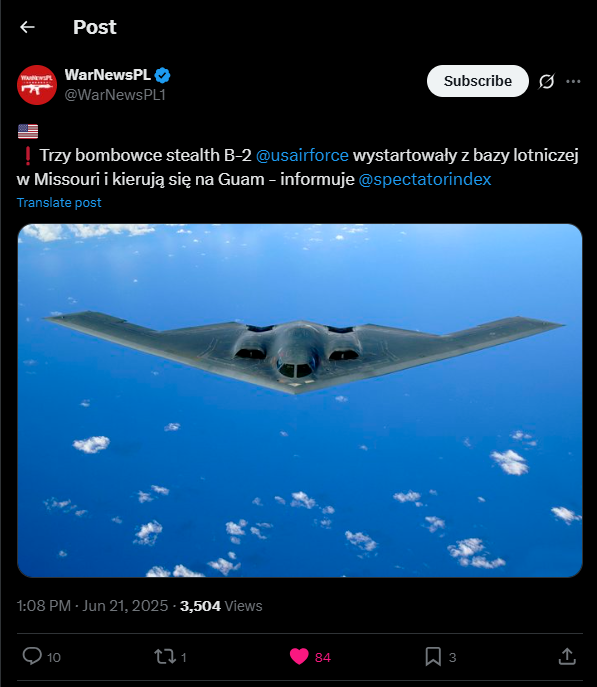Toggle the bookmark for this post
This screenshot has height=687, width=597.
[433, 657]
